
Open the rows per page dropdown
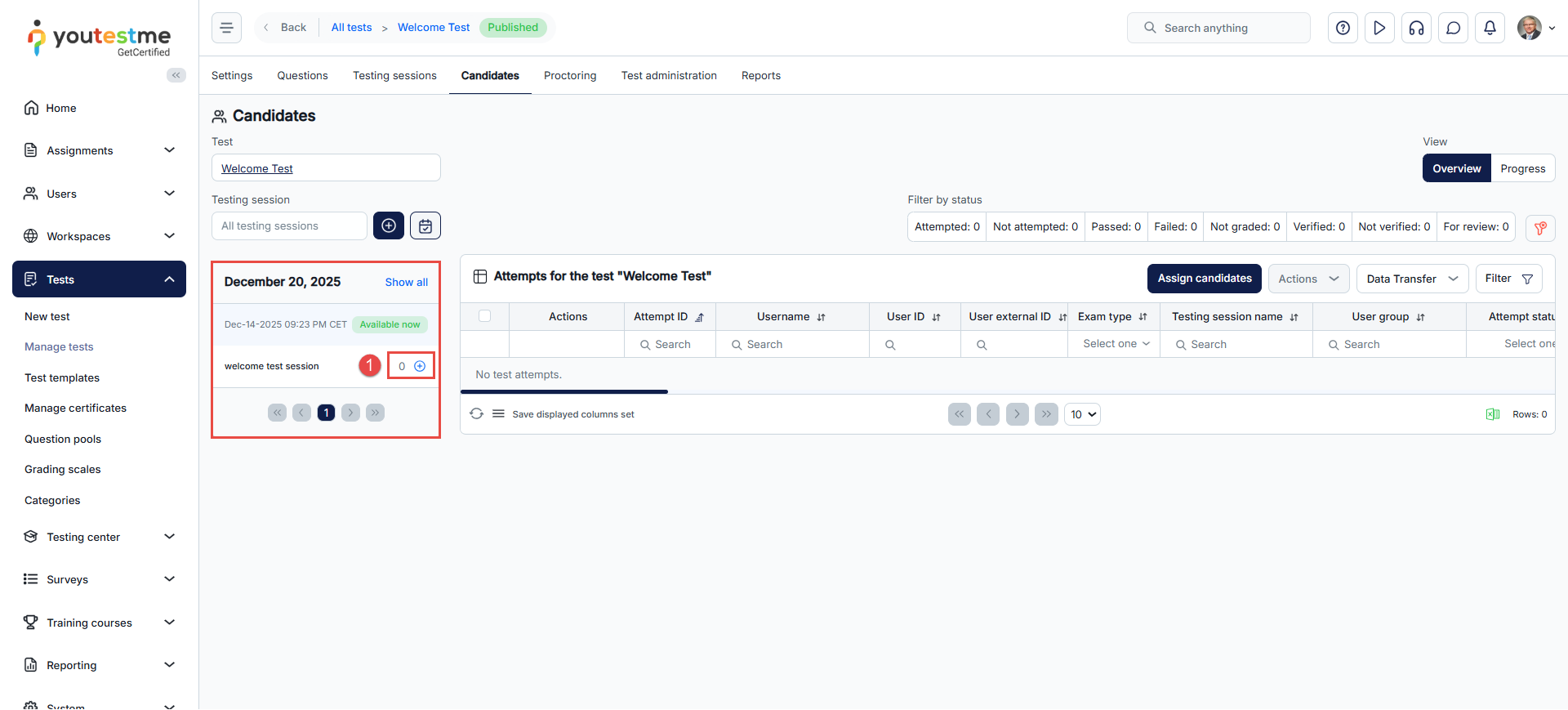[1082, 414]
